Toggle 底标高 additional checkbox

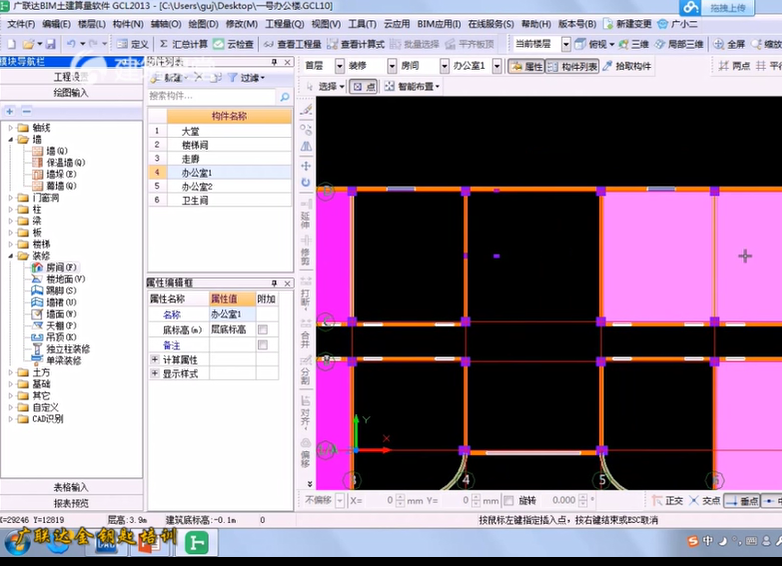click(262, 329)
